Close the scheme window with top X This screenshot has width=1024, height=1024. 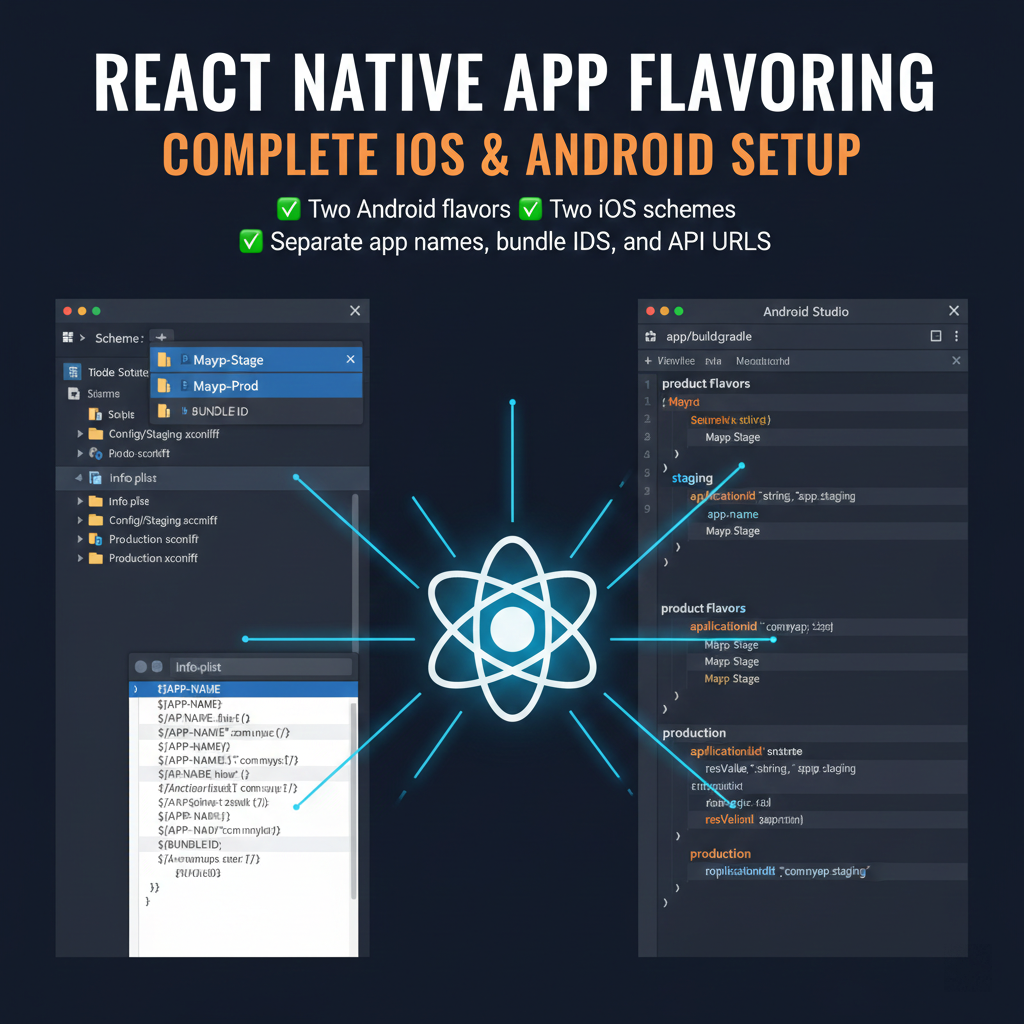tap(355, 310)
